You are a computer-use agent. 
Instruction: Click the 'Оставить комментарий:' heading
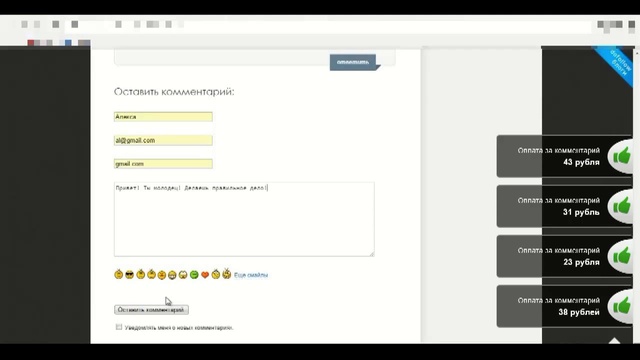coord(174,91)
